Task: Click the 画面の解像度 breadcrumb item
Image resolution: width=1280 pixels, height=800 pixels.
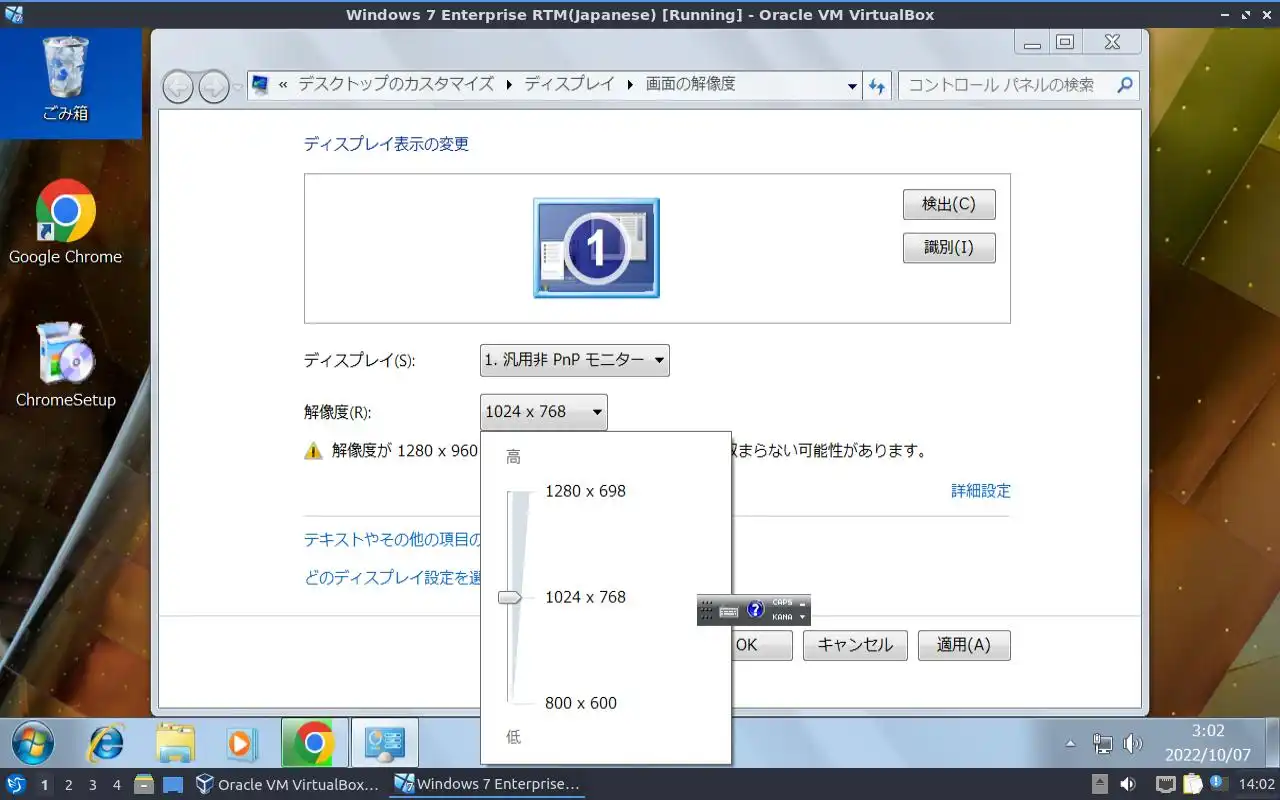Action: point(691,84)
